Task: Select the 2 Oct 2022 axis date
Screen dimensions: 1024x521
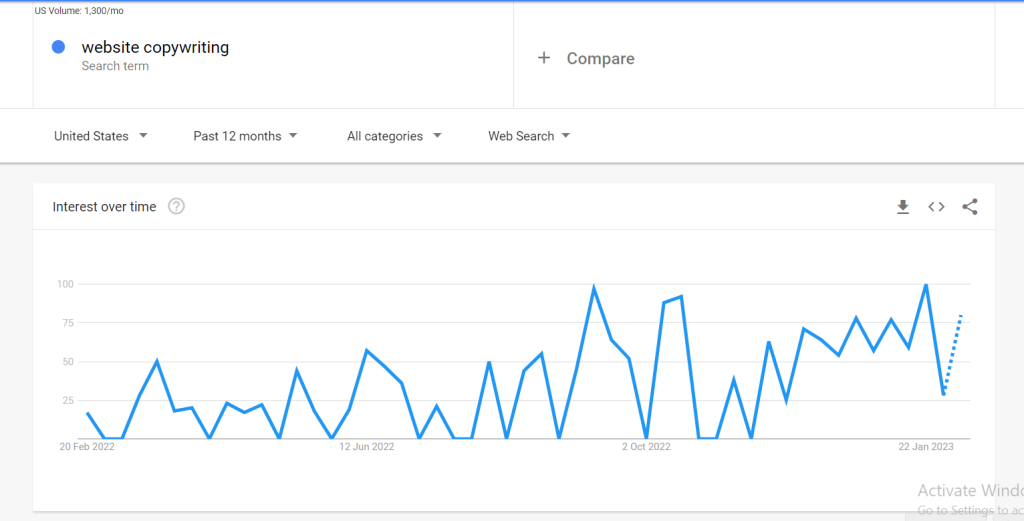Action: point(647,447)
